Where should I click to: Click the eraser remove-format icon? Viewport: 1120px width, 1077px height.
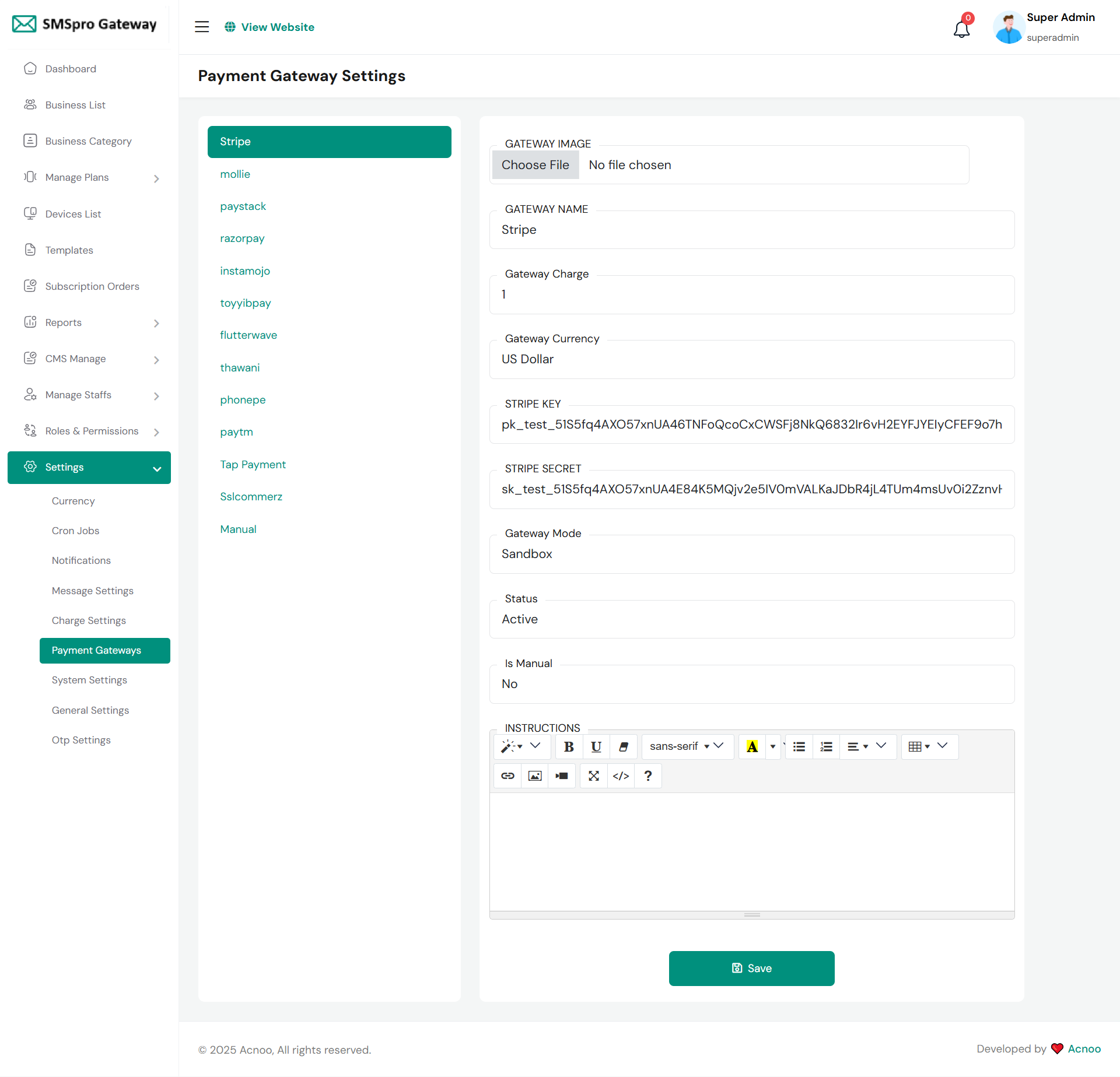[623, 746]
